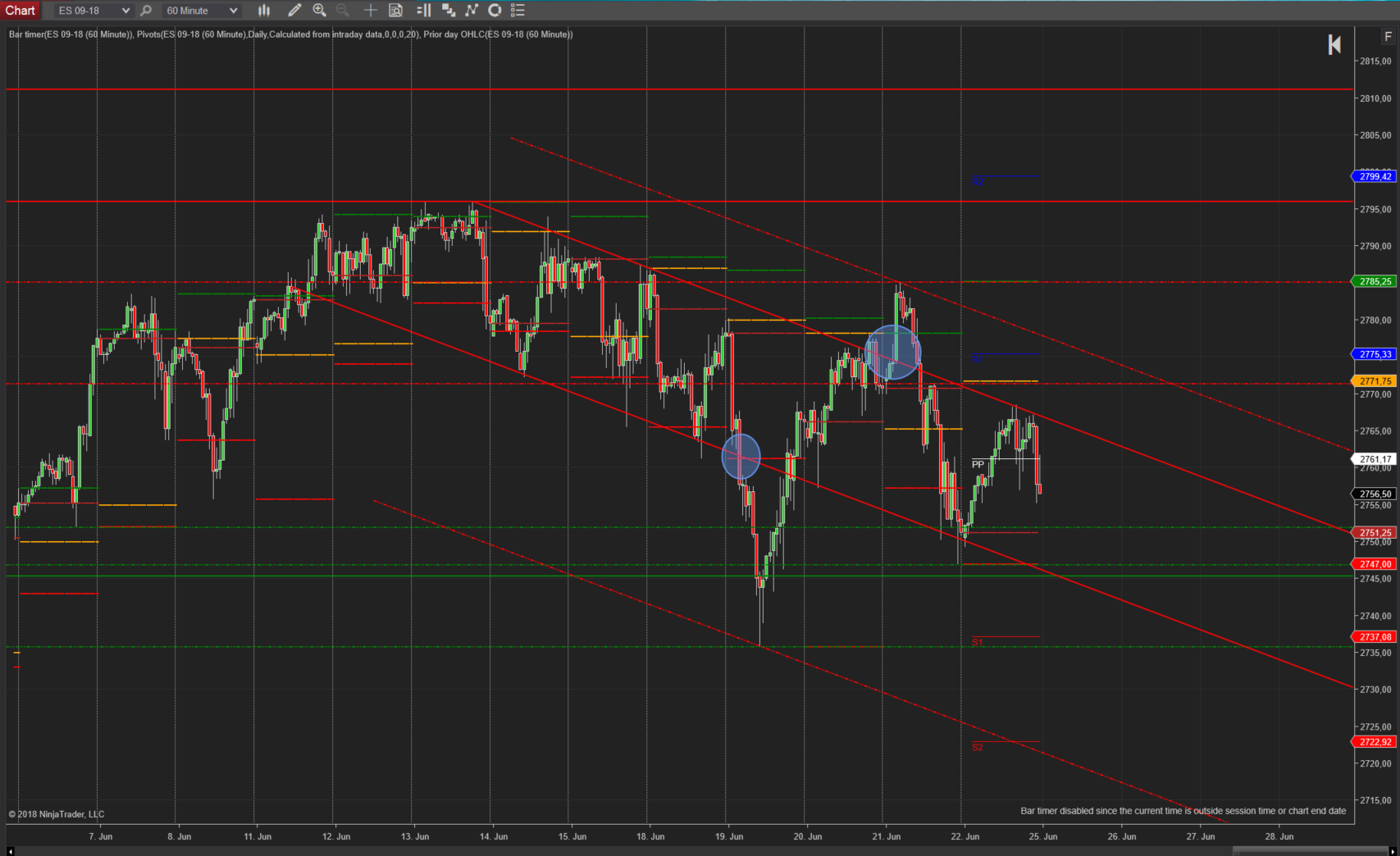Viewport: 1400px width, 856px height.
Task: Select the R1 pivot label
Action: click(x=977, y=359)
